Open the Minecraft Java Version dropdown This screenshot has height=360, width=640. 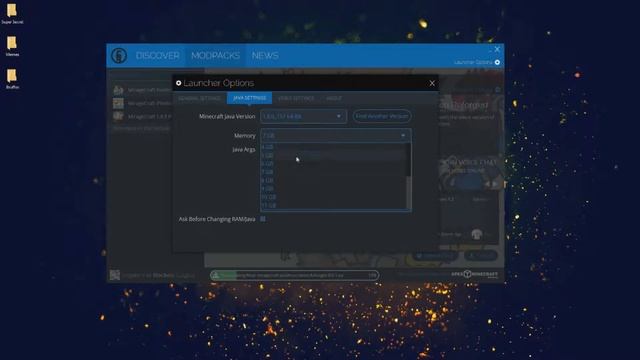303,116
